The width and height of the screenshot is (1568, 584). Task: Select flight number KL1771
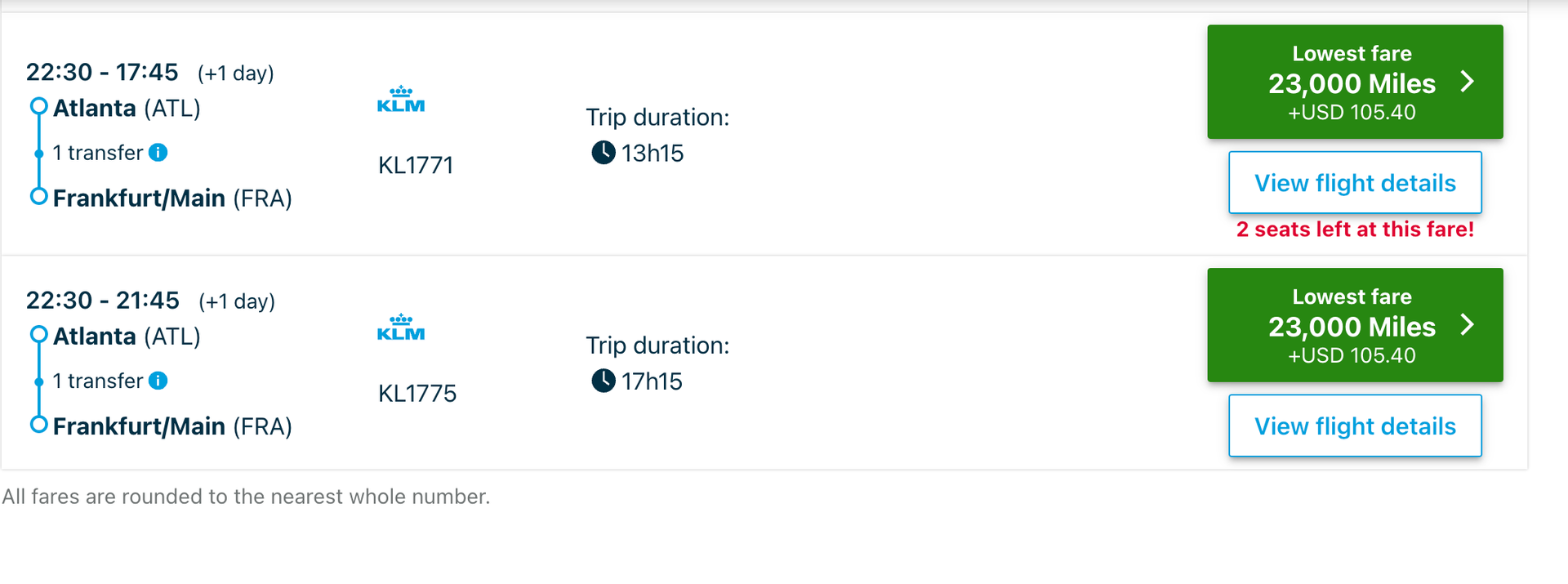pos(416,164)
